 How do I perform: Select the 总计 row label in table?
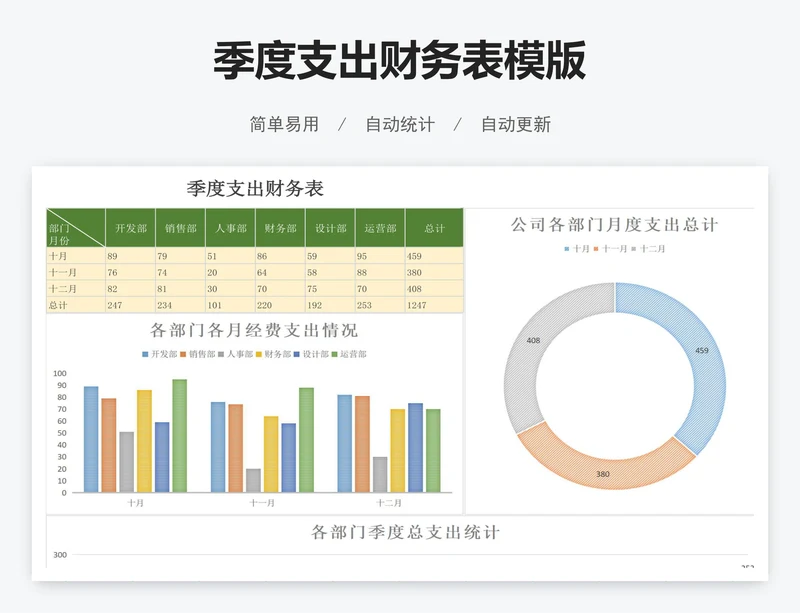point(76,305)
